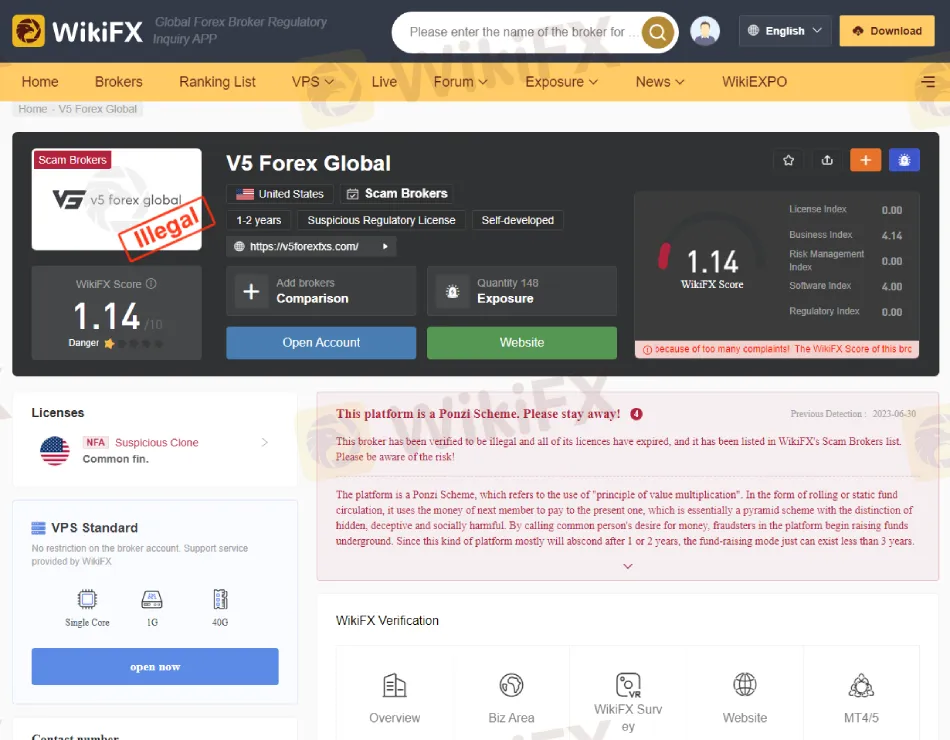The image size is (950, 740).
Task: Click the WikiFX Verification heading
Action: [x=387, y=621]
